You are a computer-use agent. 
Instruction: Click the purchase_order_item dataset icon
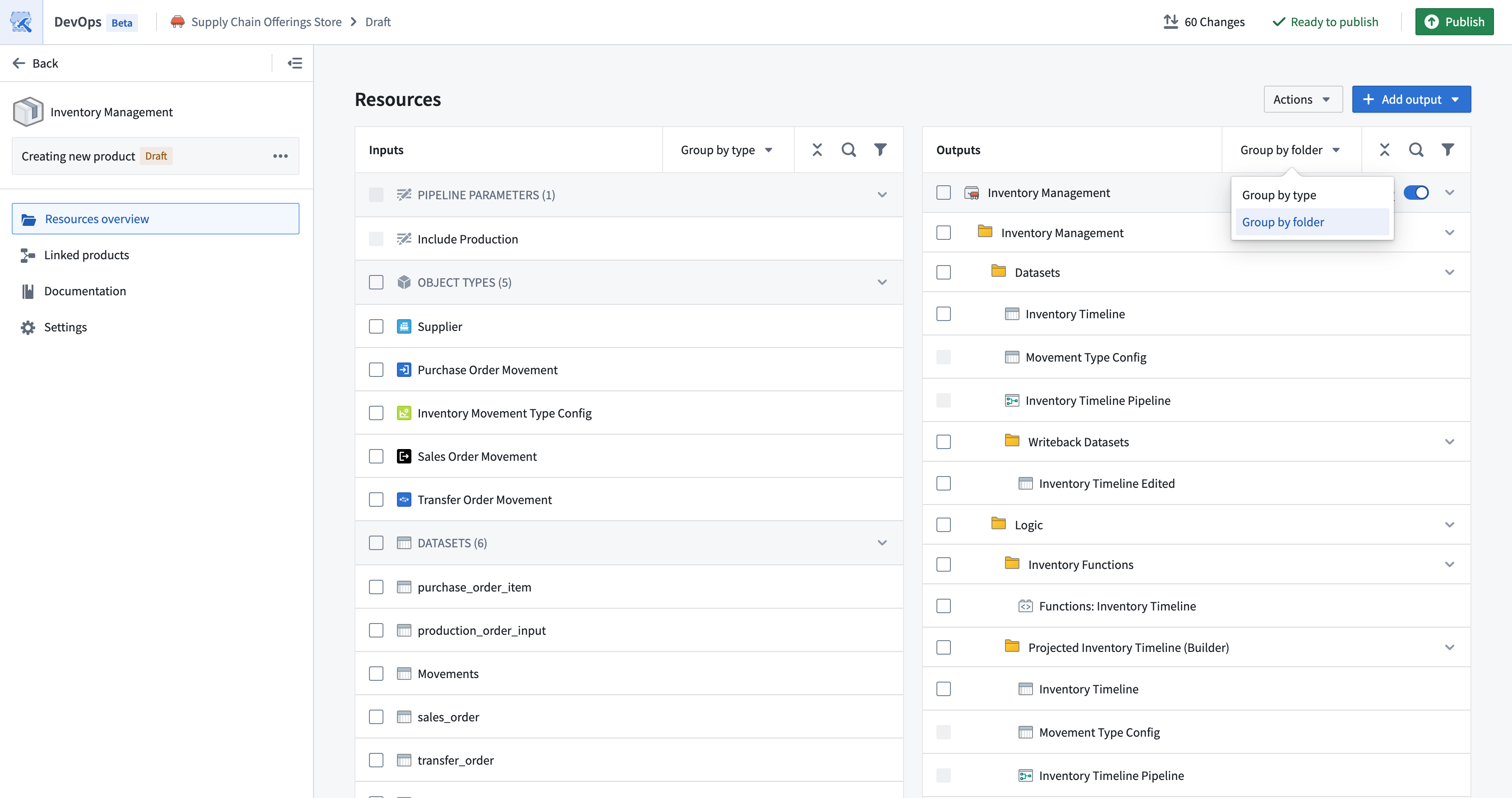pyautogui.click(x=404, y=587)
